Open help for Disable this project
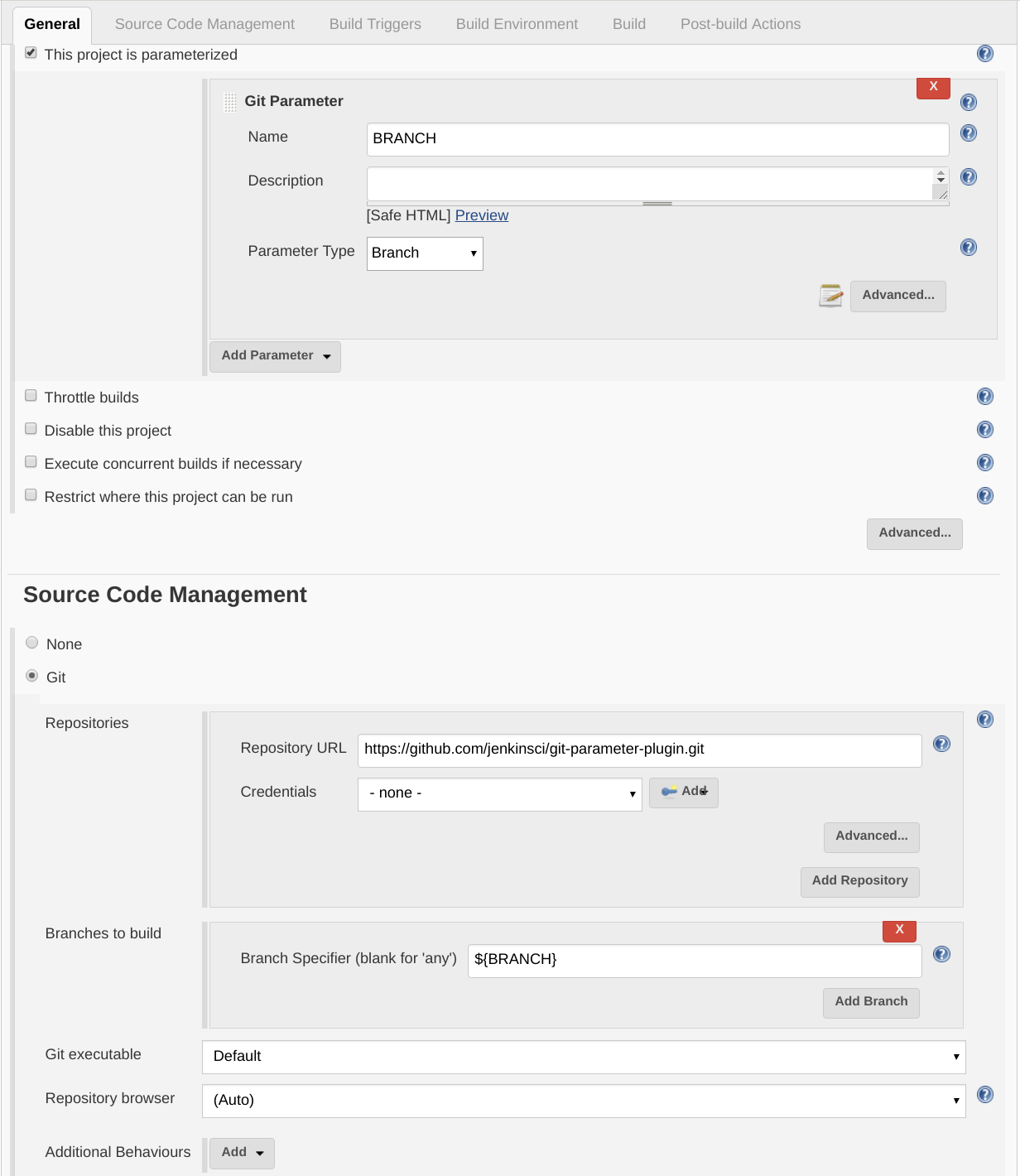Image resolution: width=1020 pixels, height=1176 pixels. [x=985, y=430]
